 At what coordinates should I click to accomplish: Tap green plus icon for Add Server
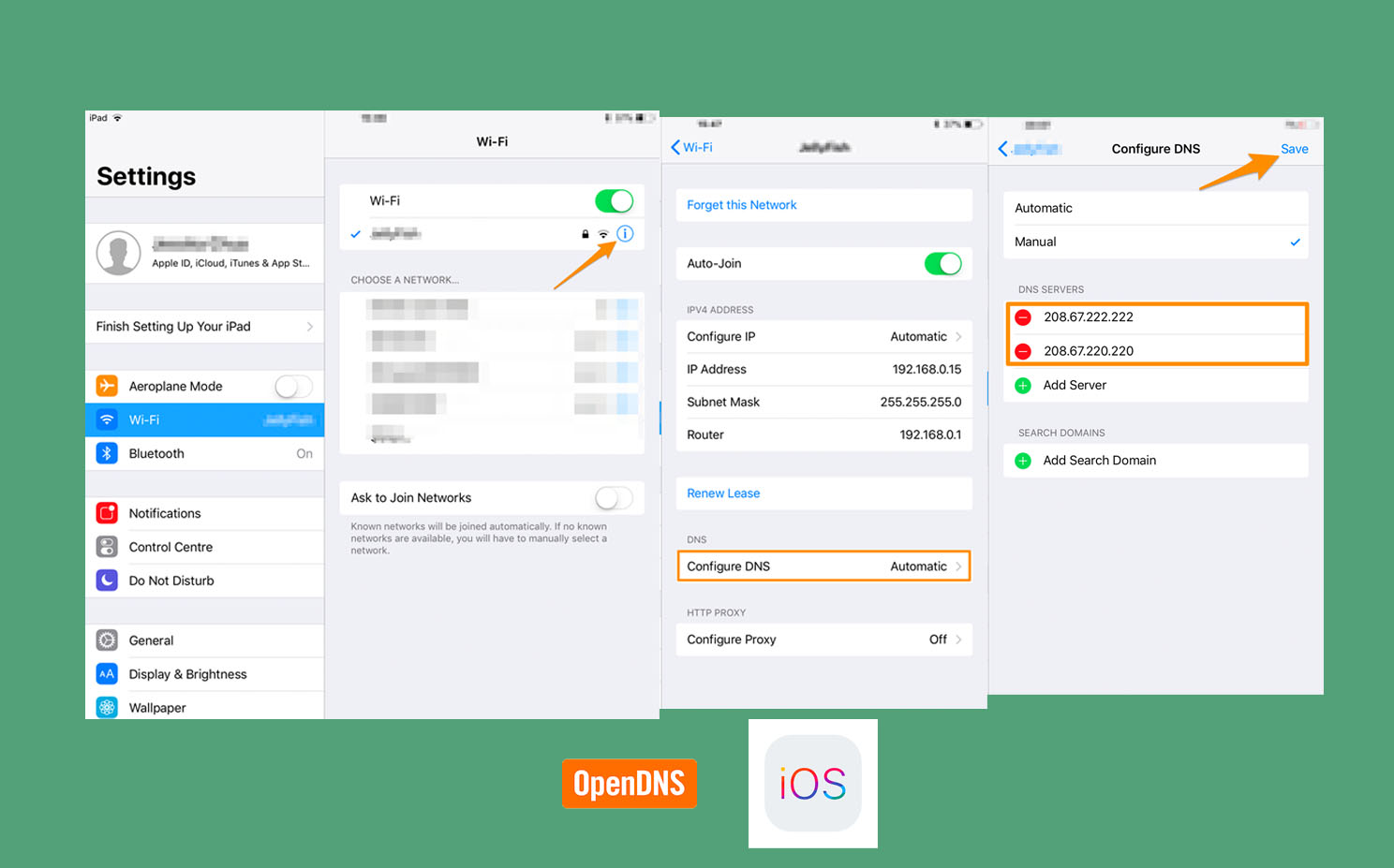click(x=1023, y=386)
